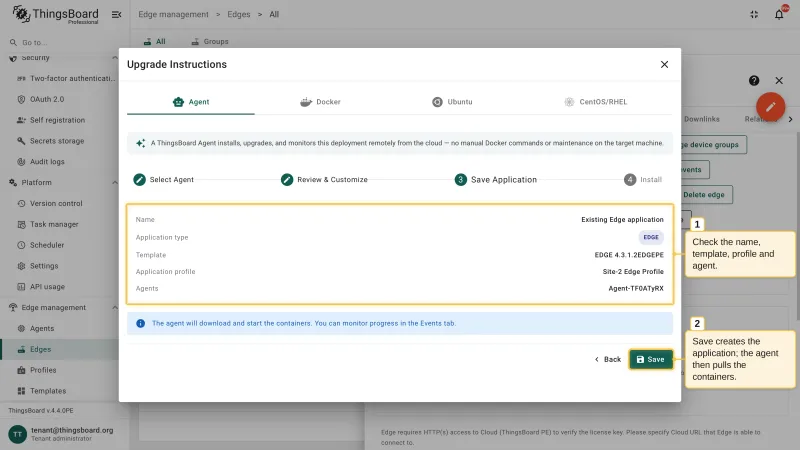The height and width of the screenshot is (450, 800).
Task: Open Two-factor authentication
Action: 65,79
